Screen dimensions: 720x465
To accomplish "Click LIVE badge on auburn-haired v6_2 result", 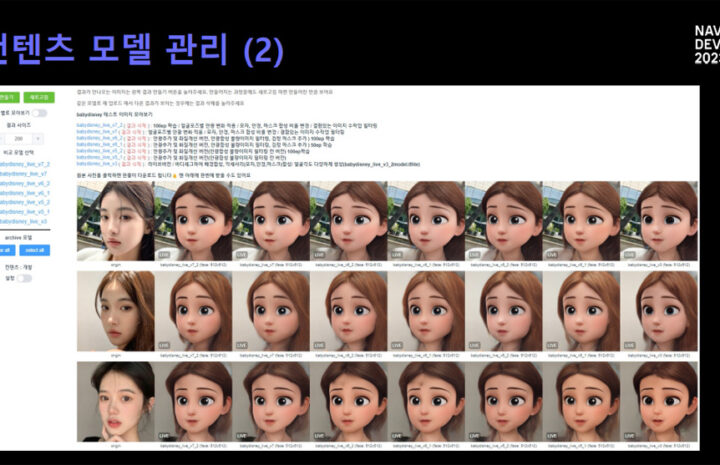I will point(319,345).
